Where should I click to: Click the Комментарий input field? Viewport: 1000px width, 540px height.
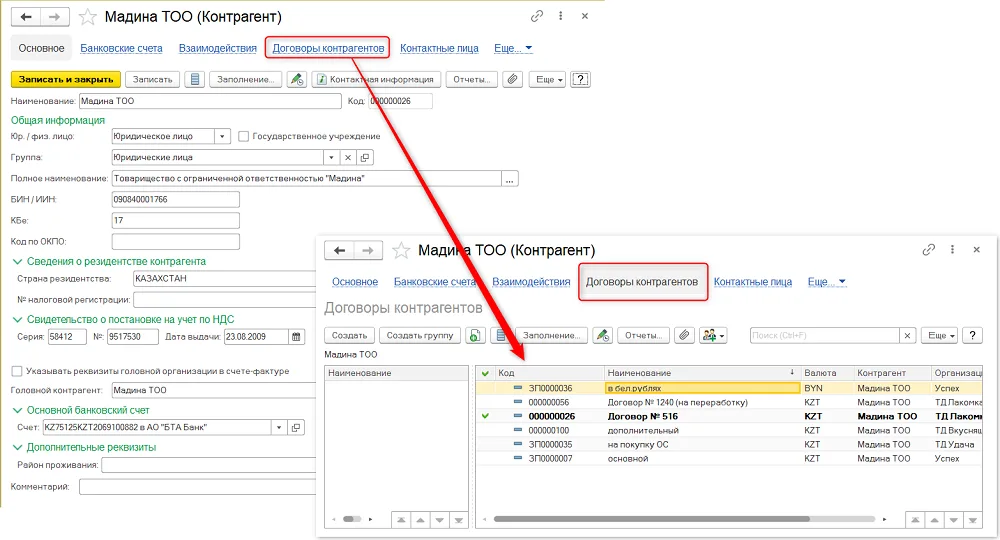point(197,487)
